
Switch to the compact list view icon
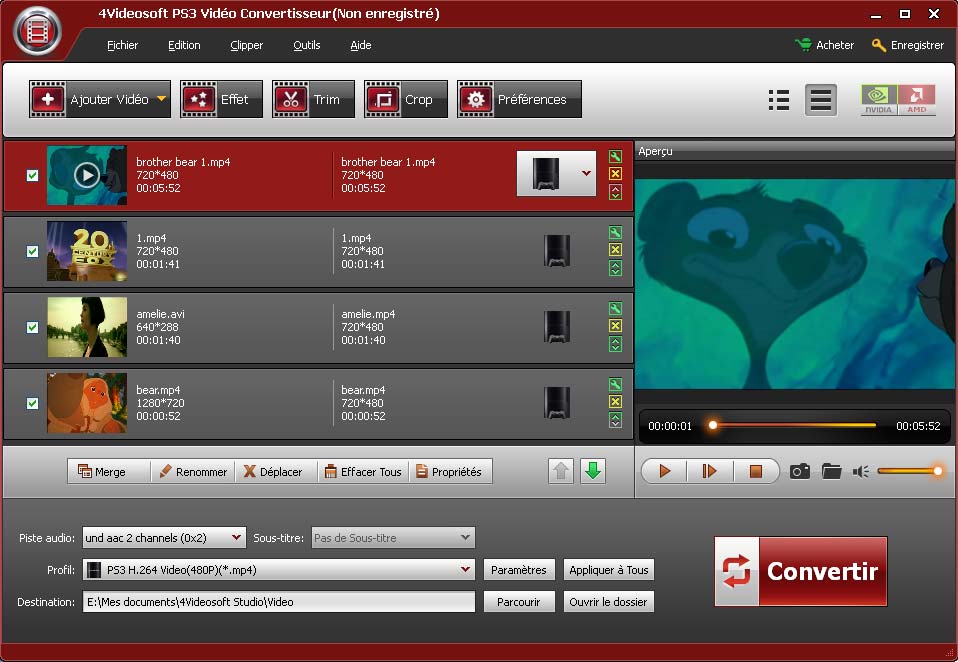pos(779,100)
